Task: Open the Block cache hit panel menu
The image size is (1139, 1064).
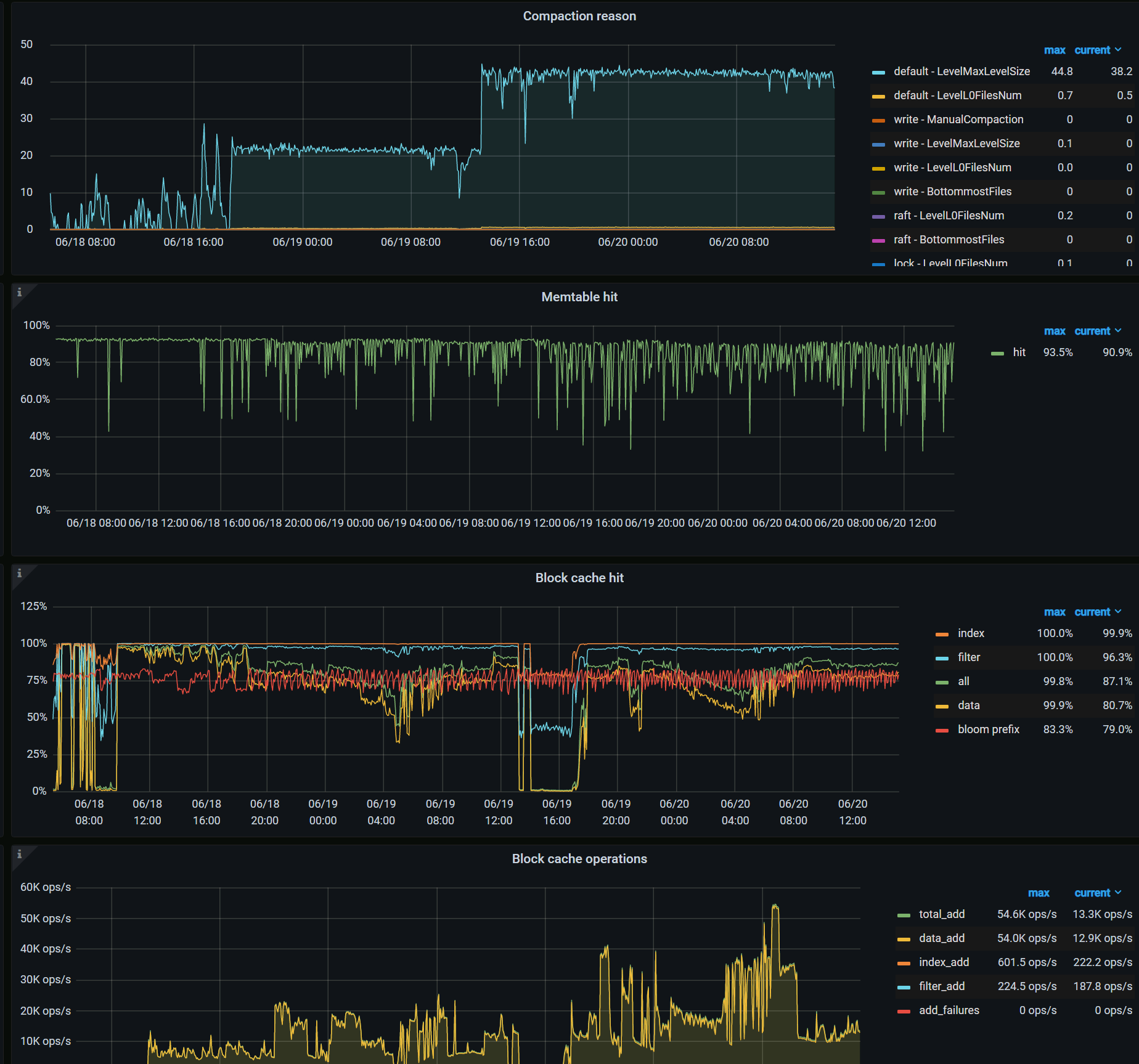Action: [x=579, y=578]
